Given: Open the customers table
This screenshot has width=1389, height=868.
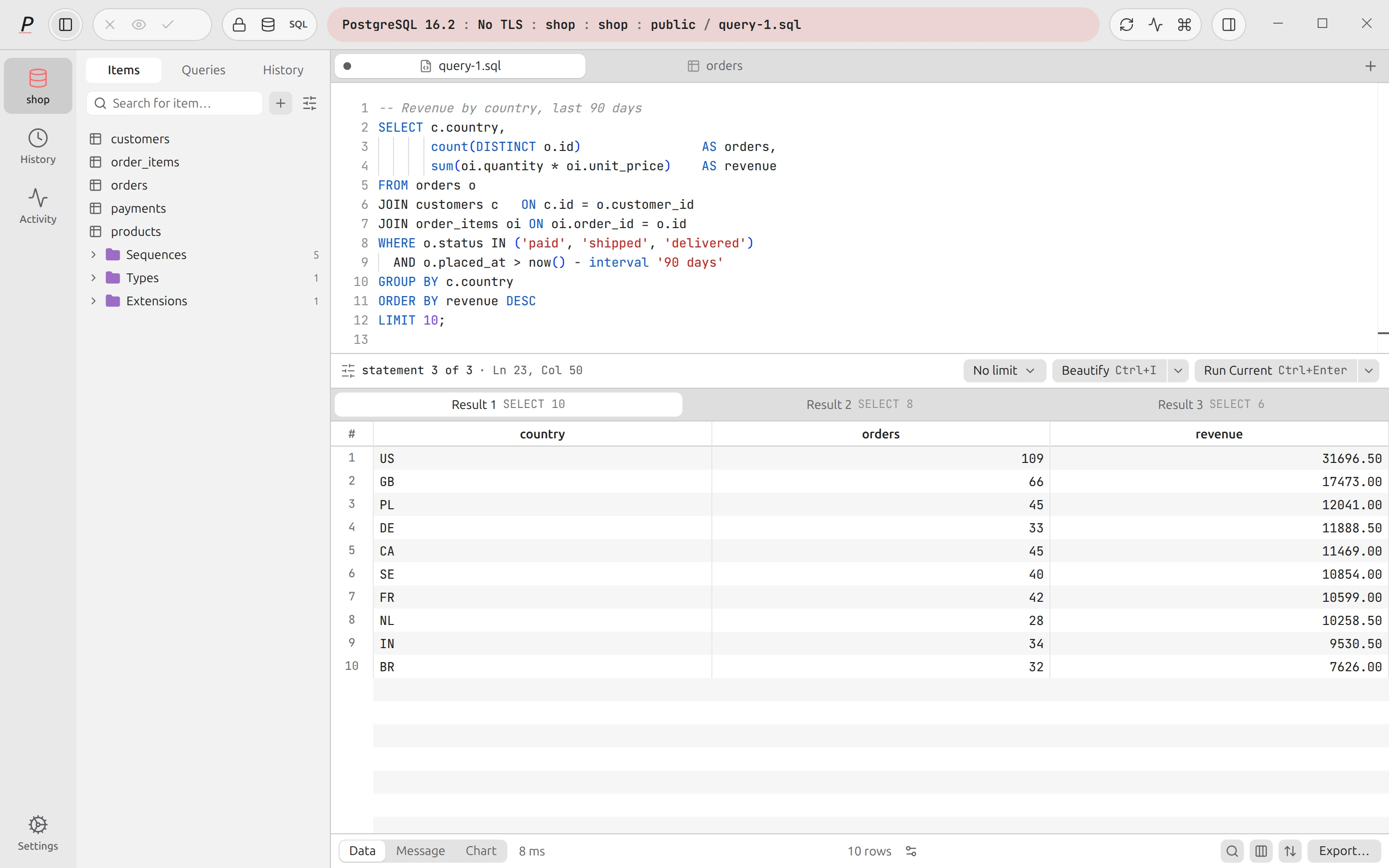Looking at the screenshot, I should click(204, 139).
